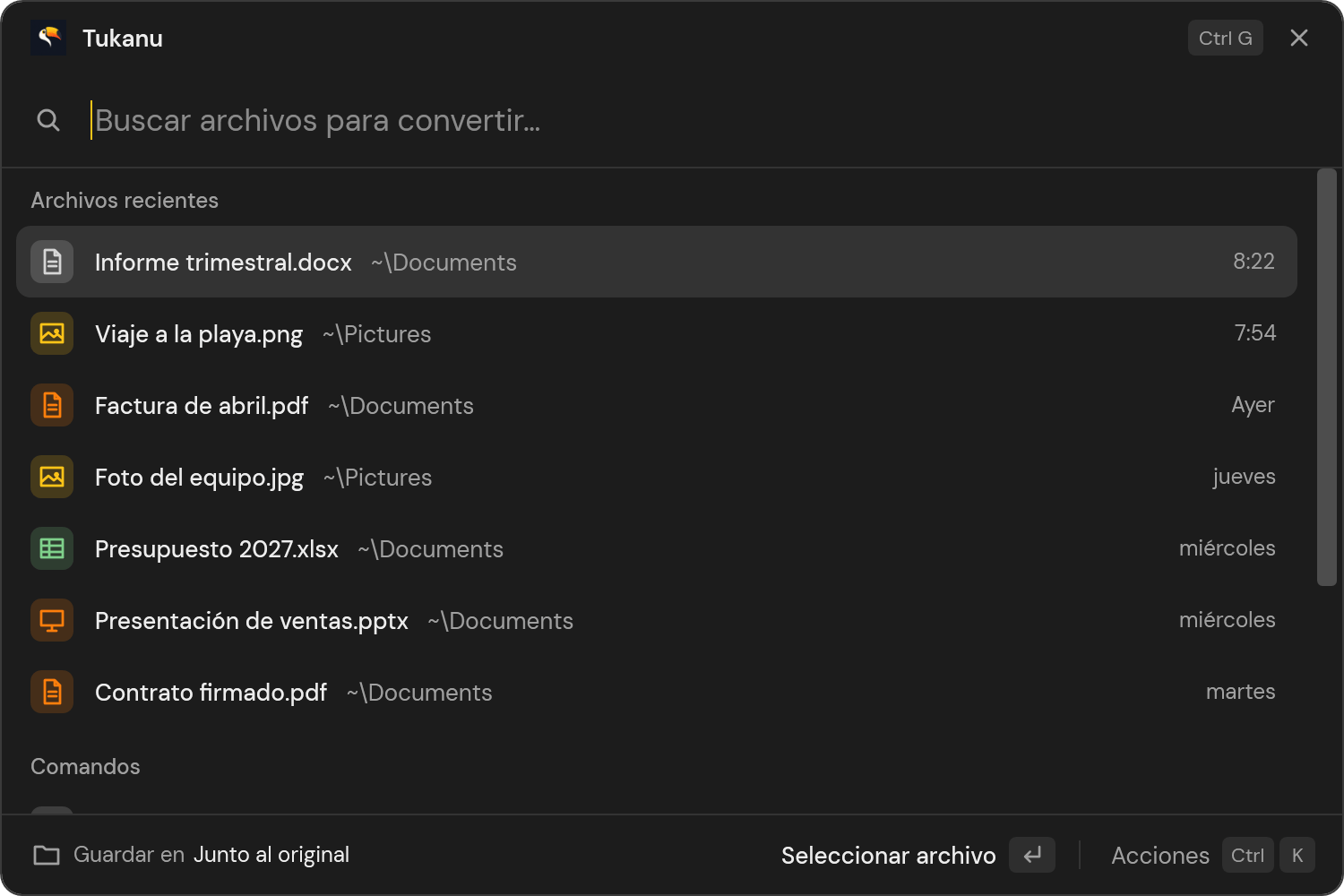Click the 7:54 timestamp
This screenshot has height=896, width=1344.
(1254, 332)
